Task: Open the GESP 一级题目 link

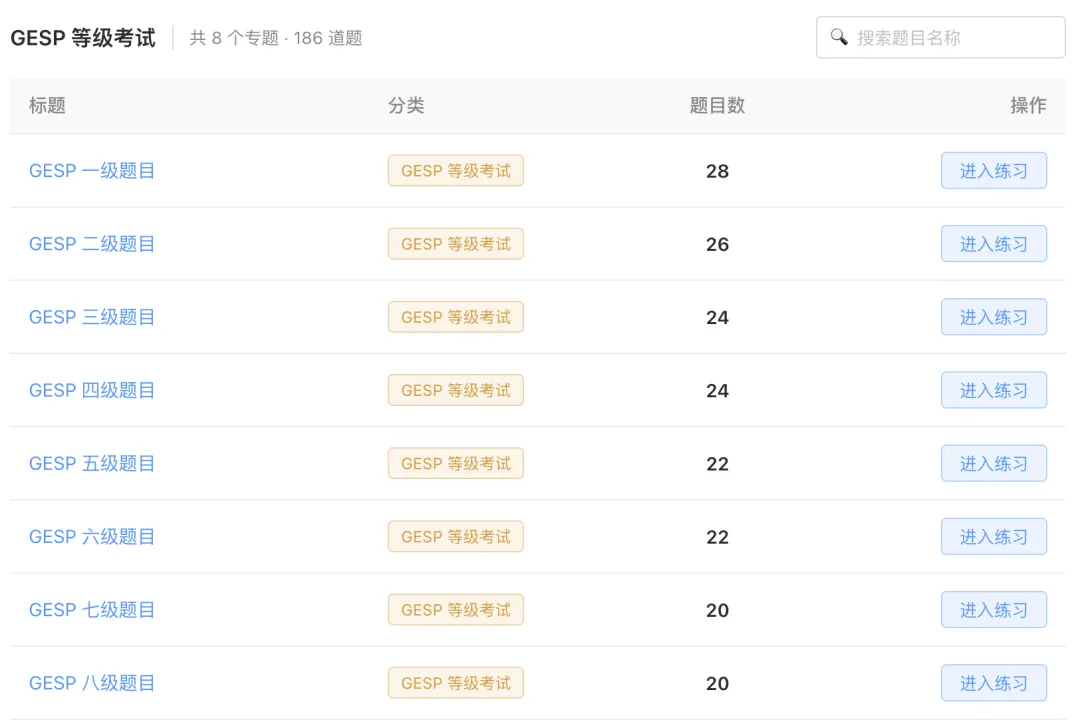Action: (x=92, y=171)
